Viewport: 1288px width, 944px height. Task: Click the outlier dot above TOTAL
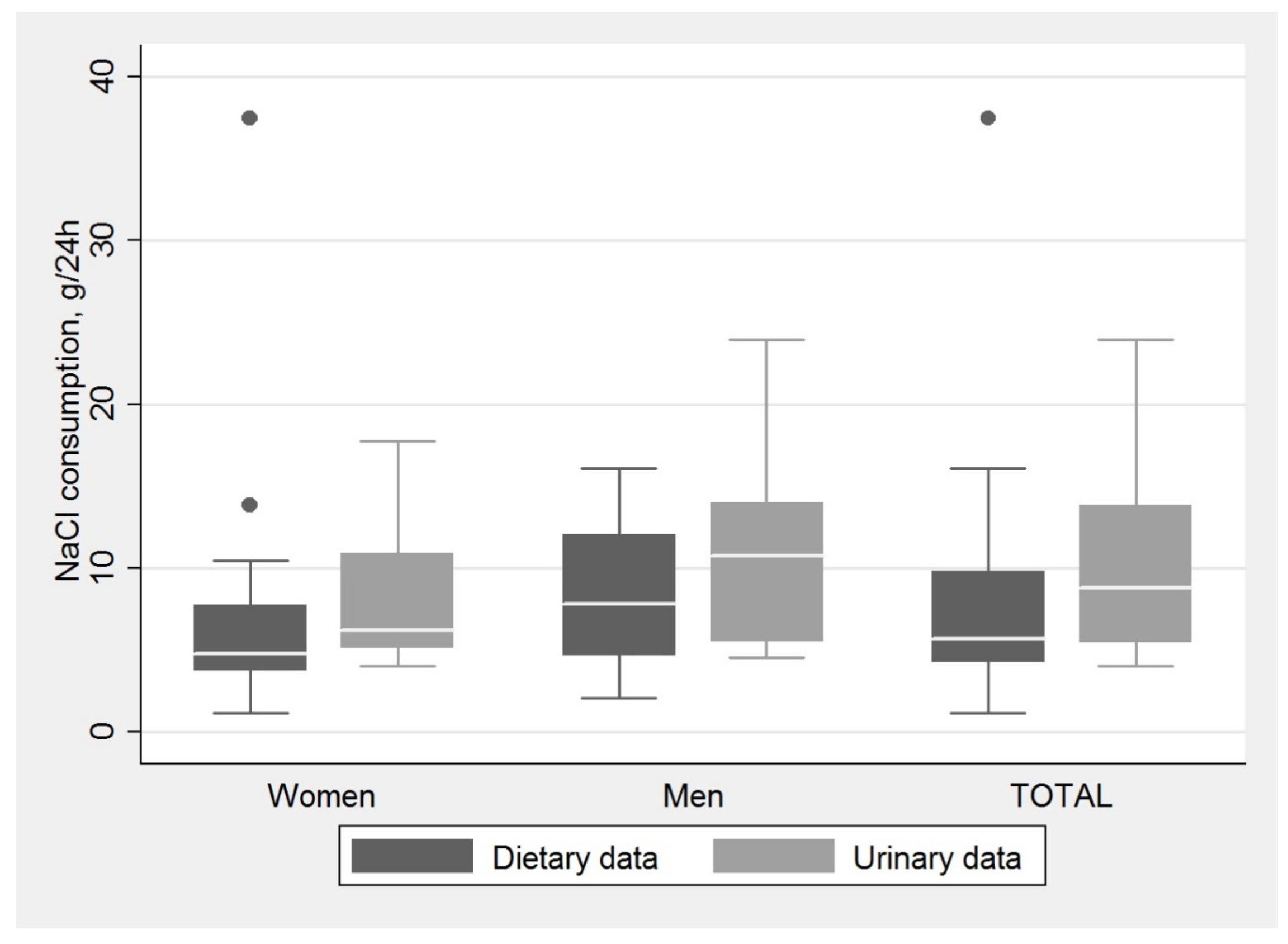988,118
